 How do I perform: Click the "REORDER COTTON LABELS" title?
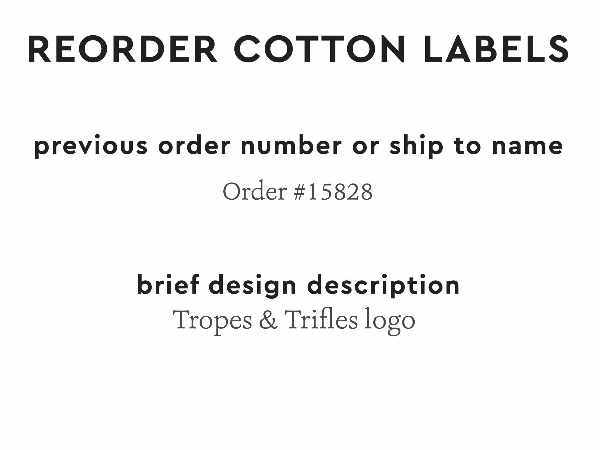[299, 48]
